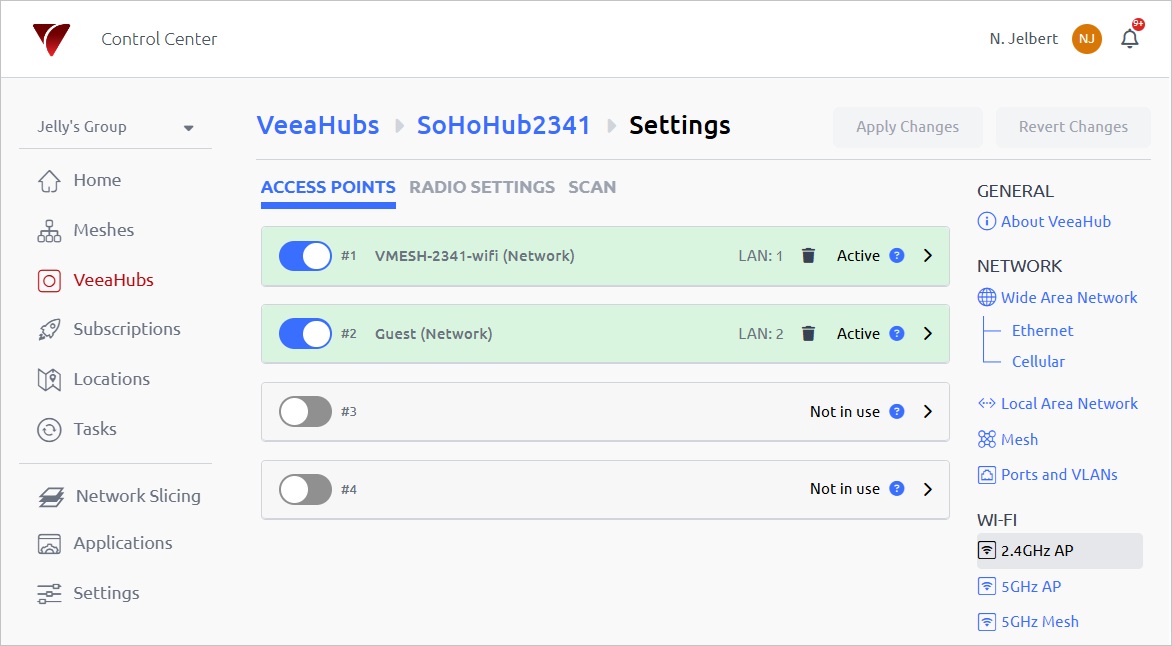The height and width of the screenshot is (646, 1172).
Task: Click the Settings sliders icon
Action: 49,594
